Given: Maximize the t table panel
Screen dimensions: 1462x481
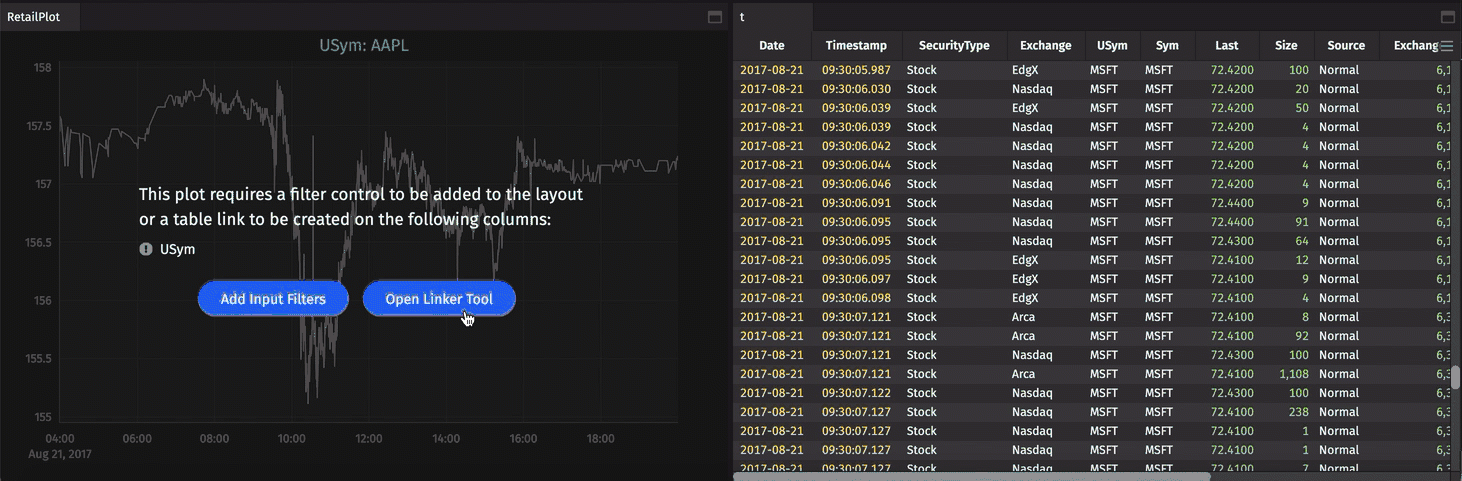Looking at the screenshot, I should 1447,17.
